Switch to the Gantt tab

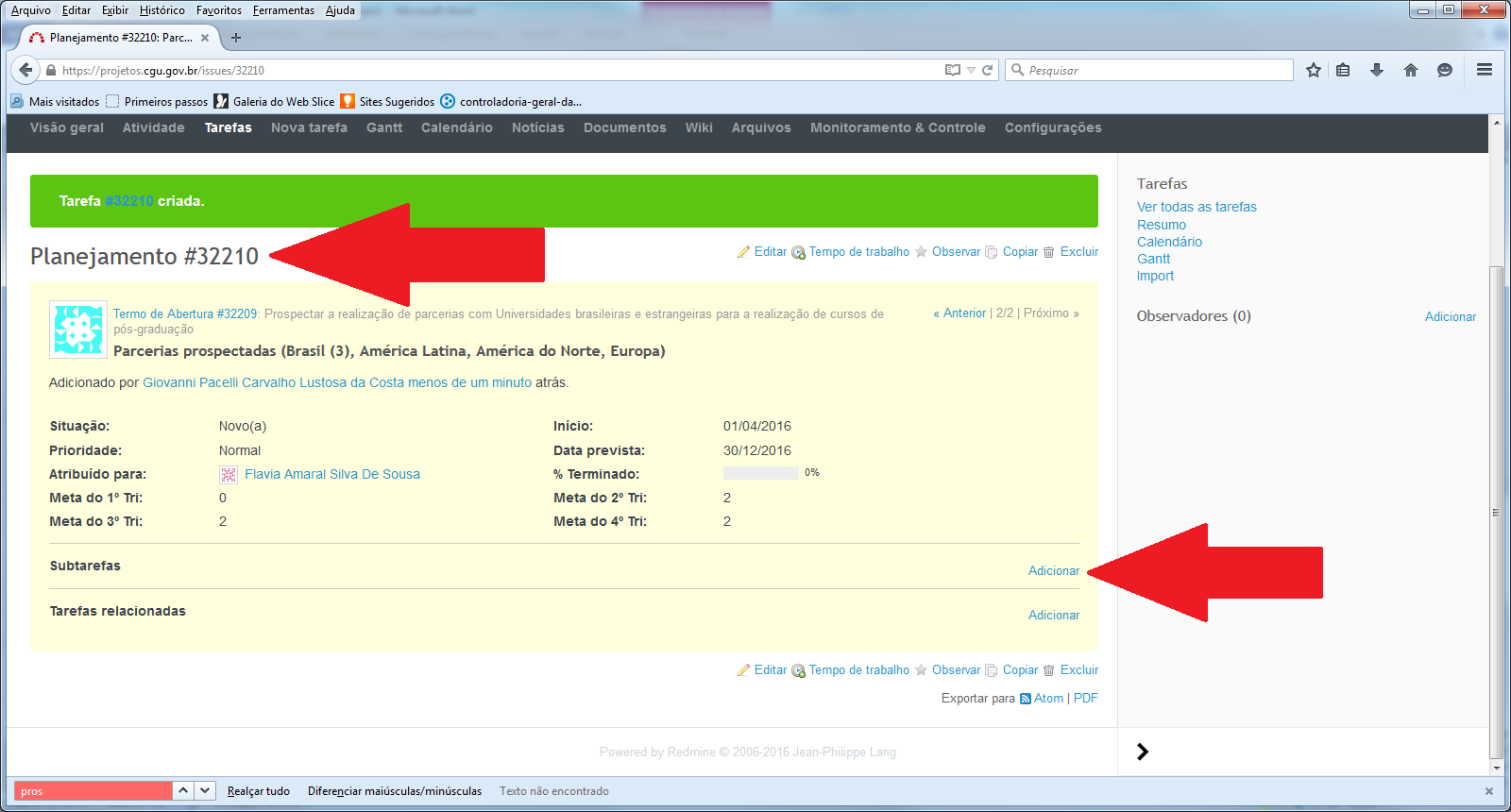(x=384, y=128)
